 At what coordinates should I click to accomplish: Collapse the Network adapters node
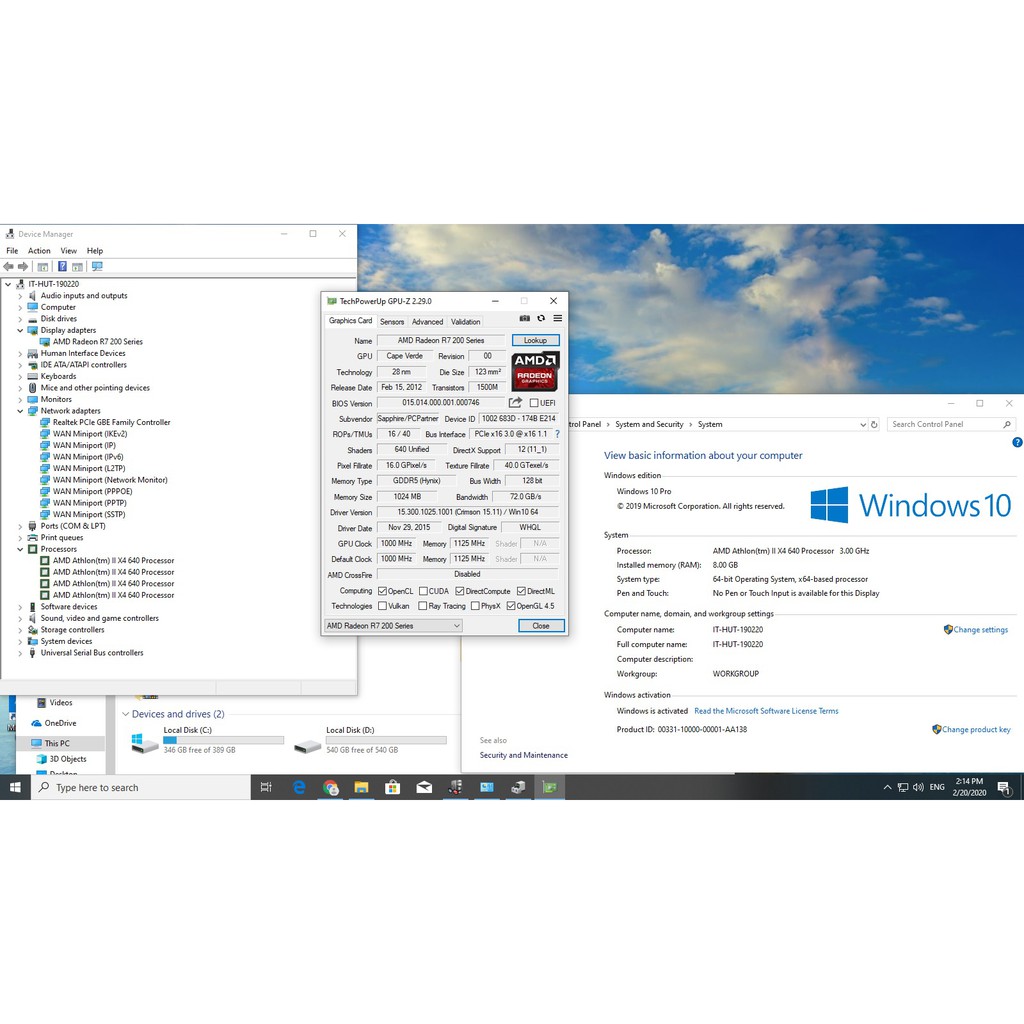20,411
